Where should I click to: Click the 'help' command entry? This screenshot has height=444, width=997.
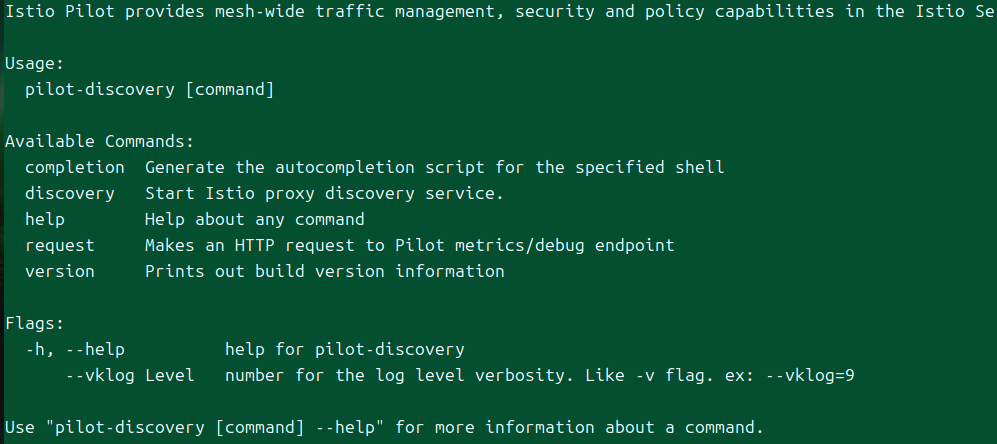45,219
